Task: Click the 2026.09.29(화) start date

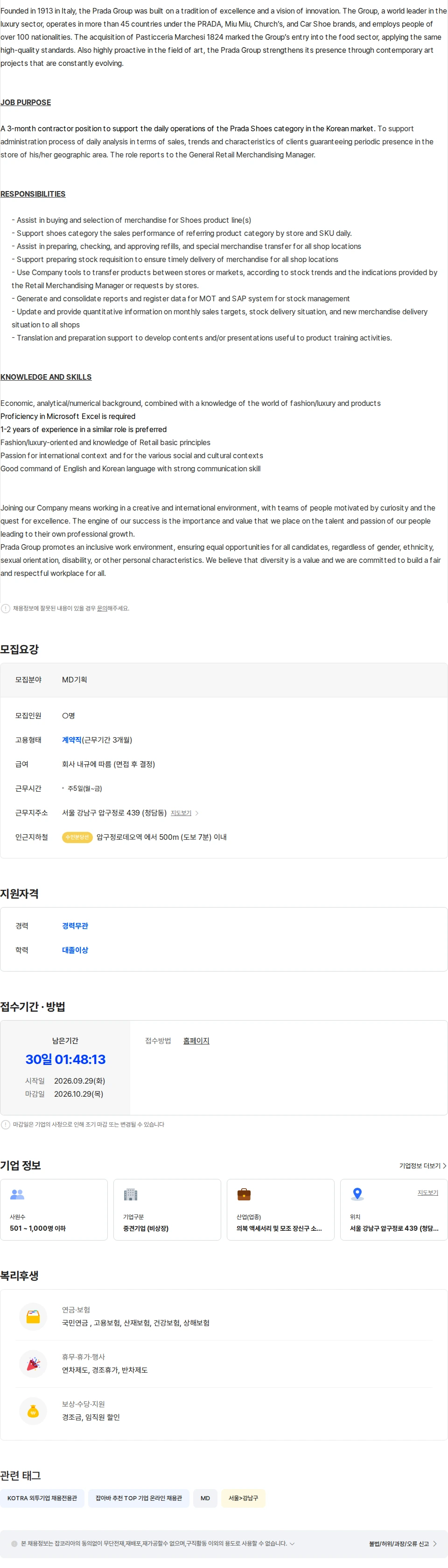Action: pos(80,1080)
